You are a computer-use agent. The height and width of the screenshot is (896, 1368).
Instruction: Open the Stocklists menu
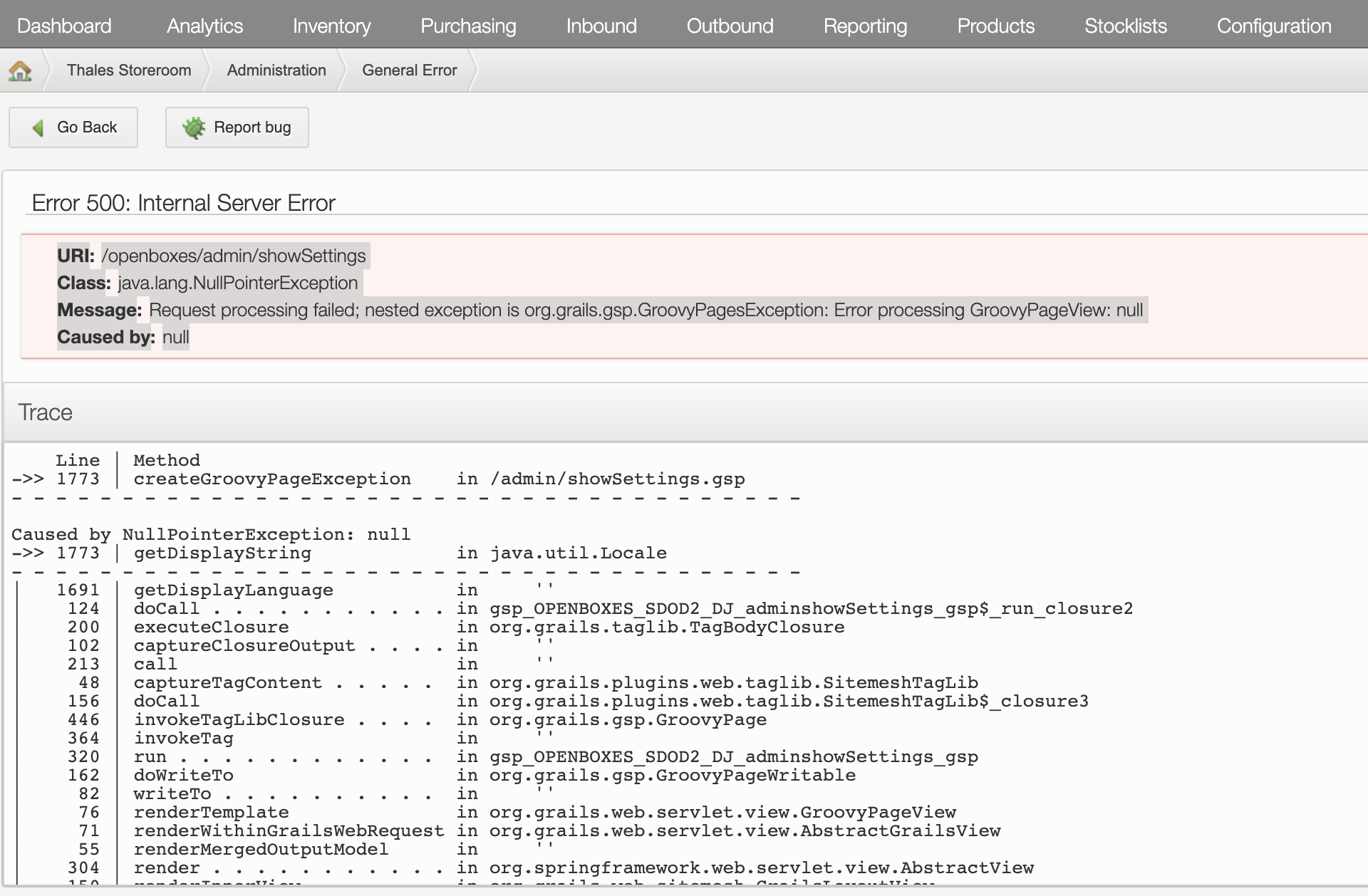pos(1126,26)
